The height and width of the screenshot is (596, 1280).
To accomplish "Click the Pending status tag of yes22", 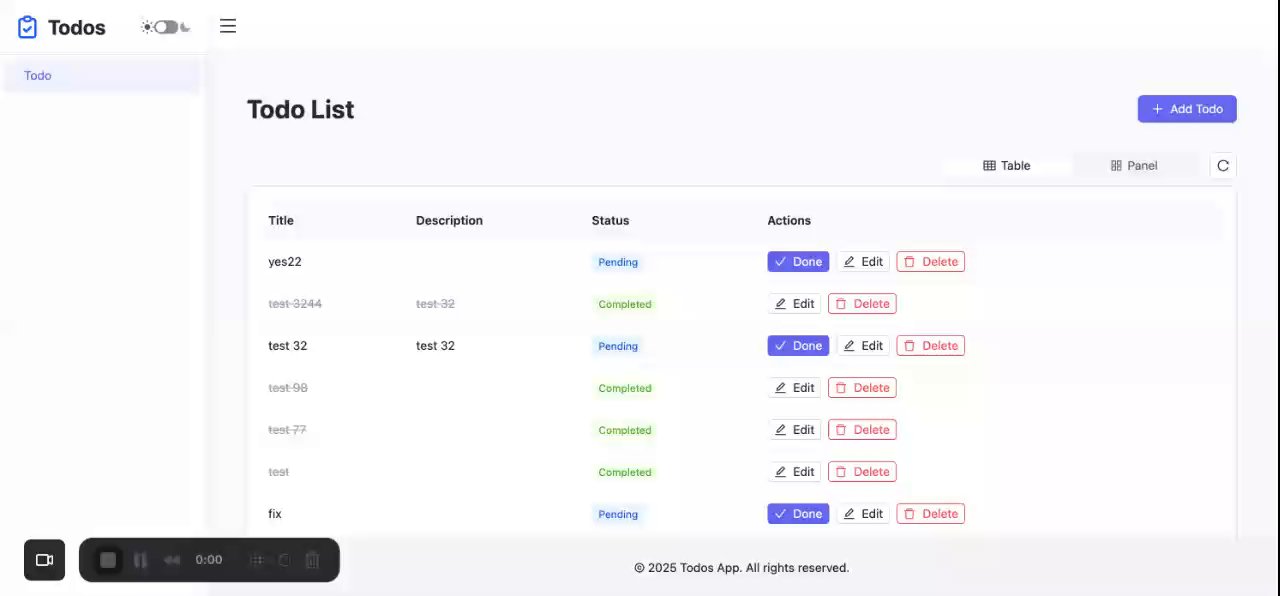I will click(x=618, y=262).
